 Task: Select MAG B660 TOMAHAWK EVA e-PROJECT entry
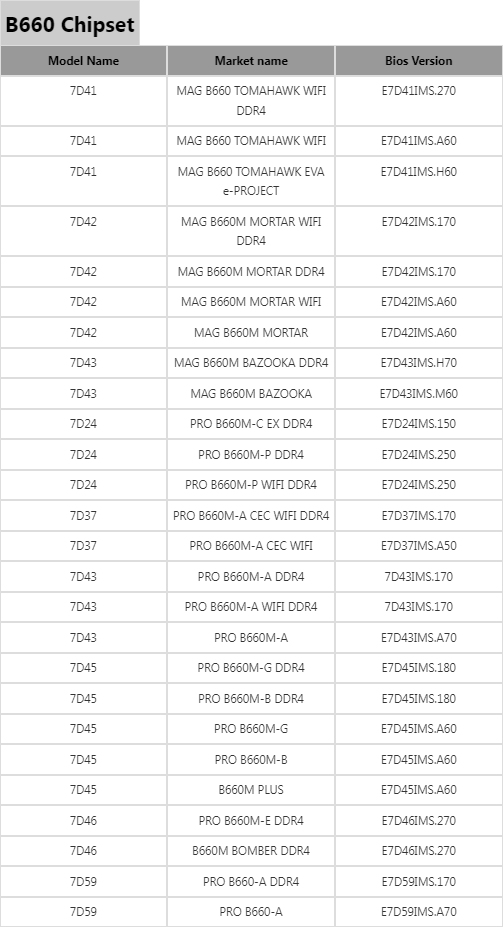[x=251, y=181]
